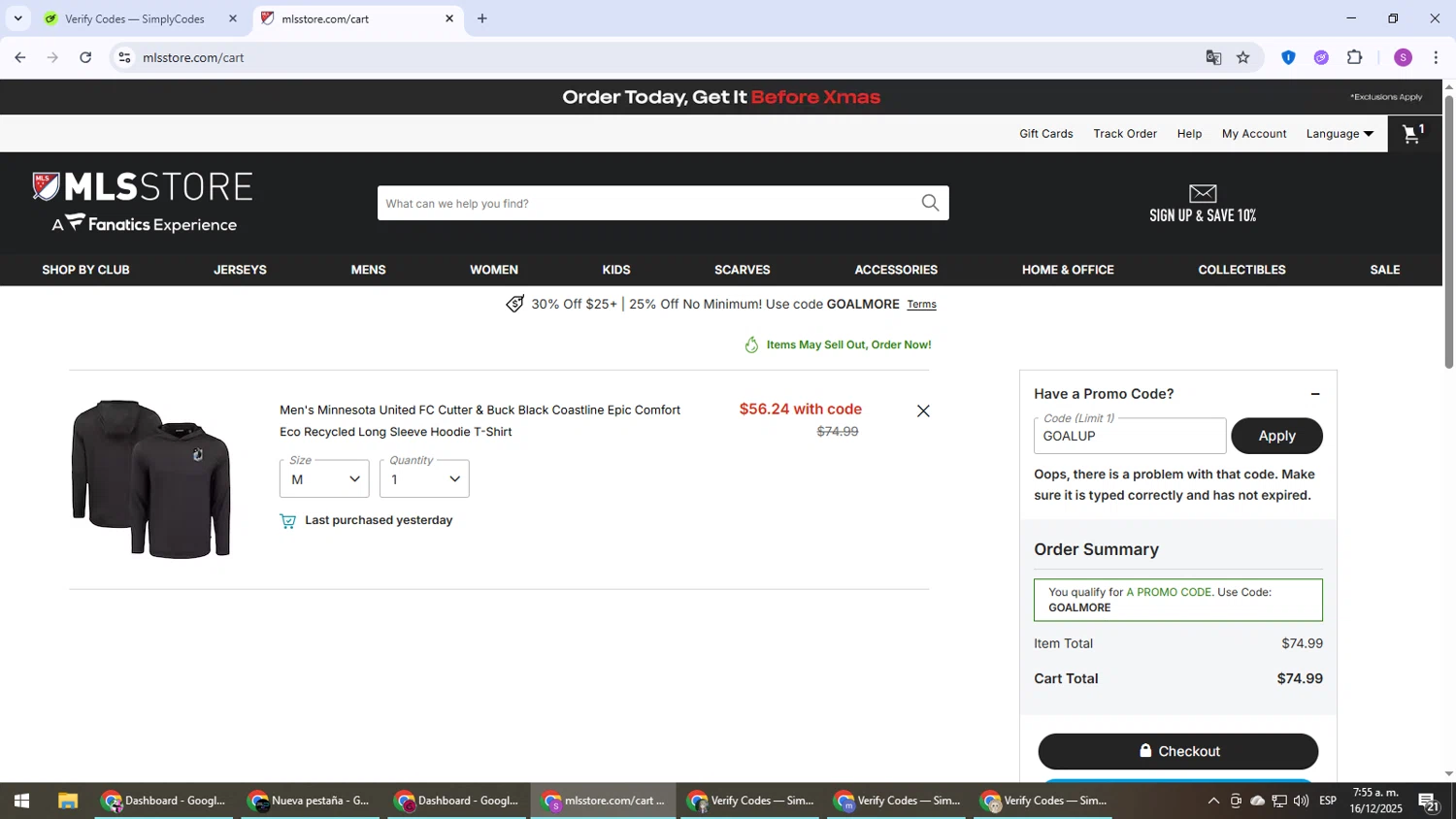Viewport: 1456px width, 819px height.
Task: Click the browser back arrow
Action: [x=20, y=57]
